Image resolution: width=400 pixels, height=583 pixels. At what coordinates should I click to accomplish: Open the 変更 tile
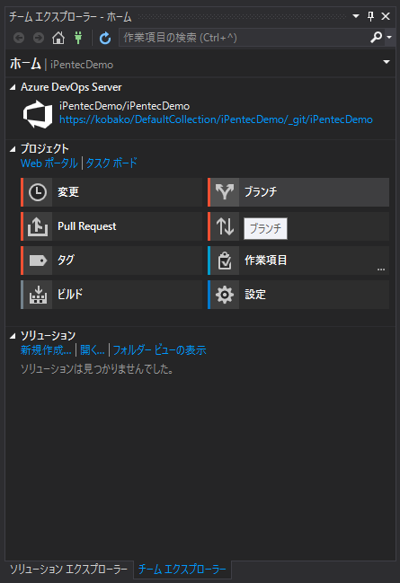111,193
